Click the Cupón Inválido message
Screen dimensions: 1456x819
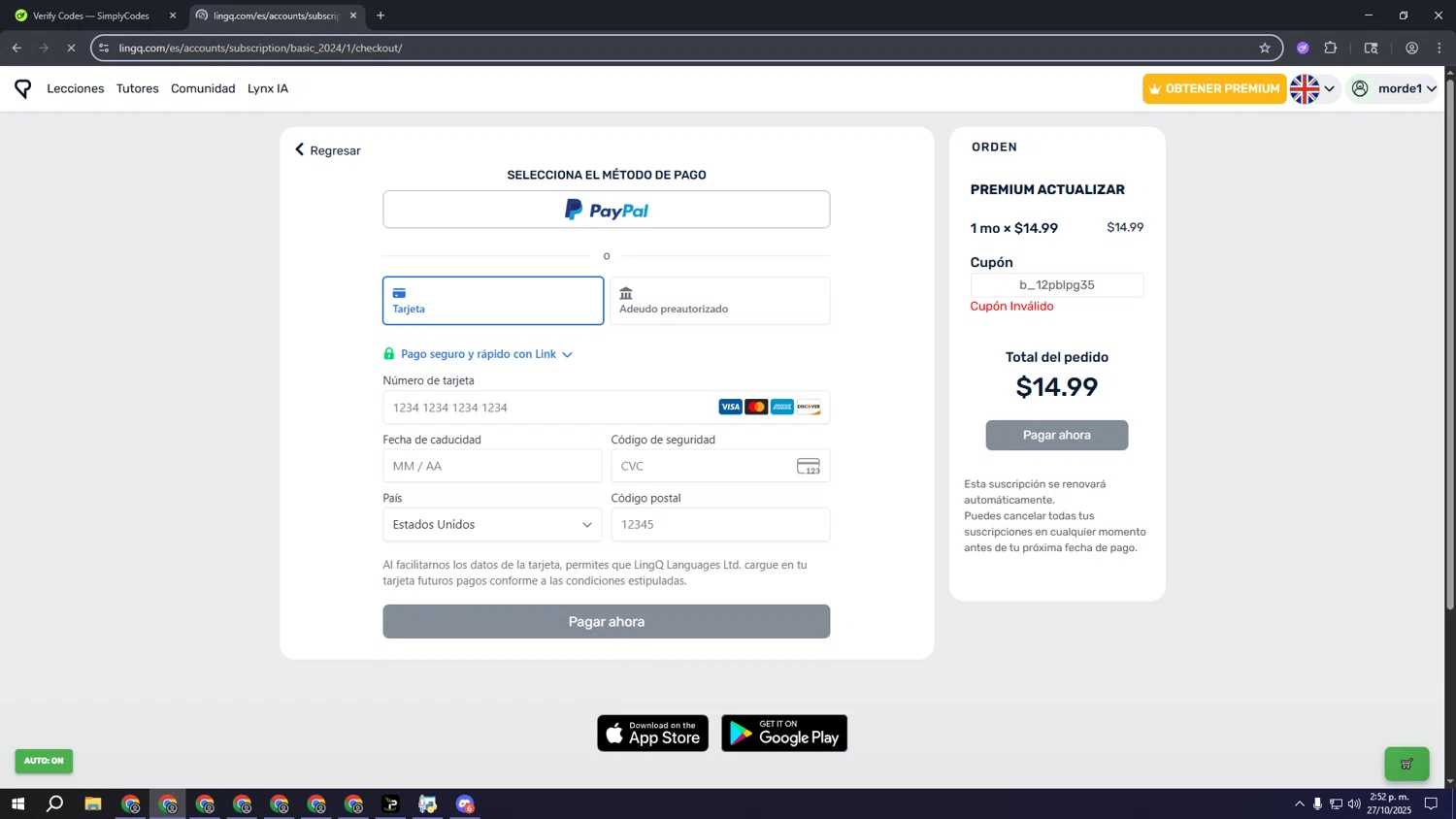(1011, 307)
